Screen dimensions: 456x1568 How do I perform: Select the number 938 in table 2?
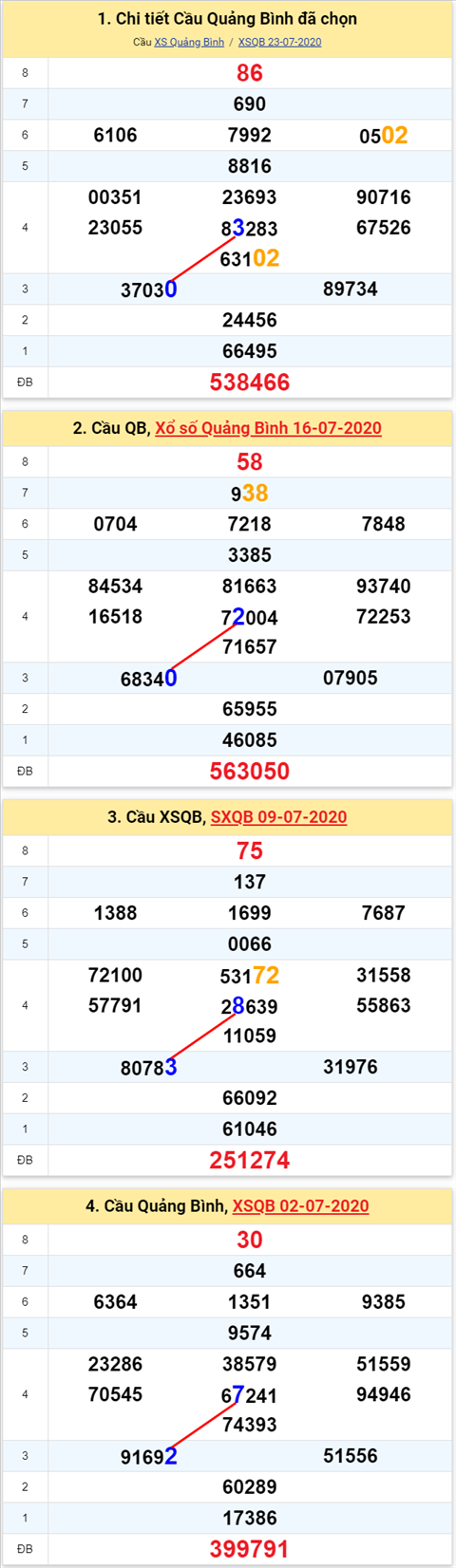pyautogui.click(x=250, y=494)
